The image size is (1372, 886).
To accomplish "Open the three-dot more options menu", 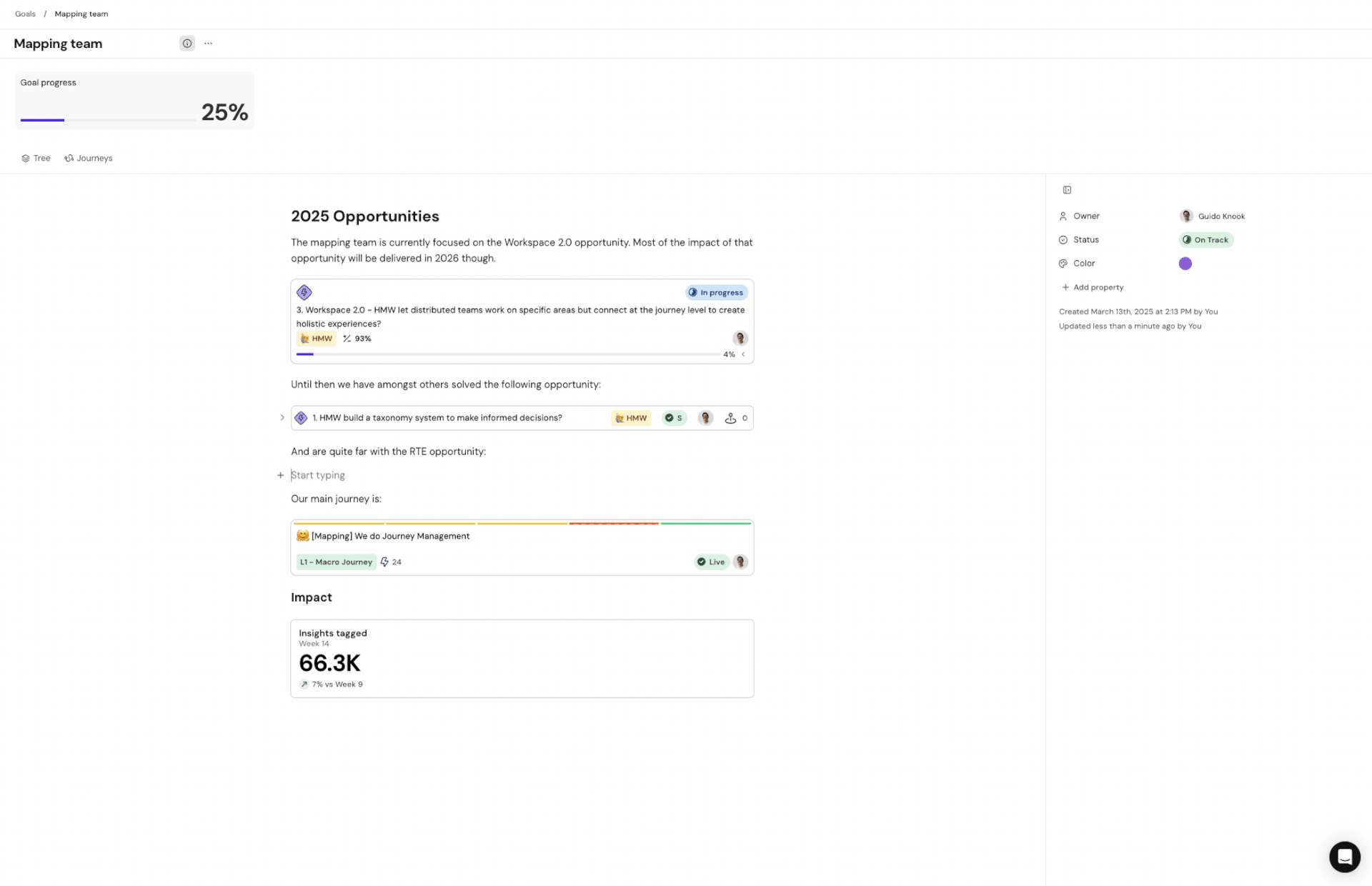I will (x=208, y=44).
